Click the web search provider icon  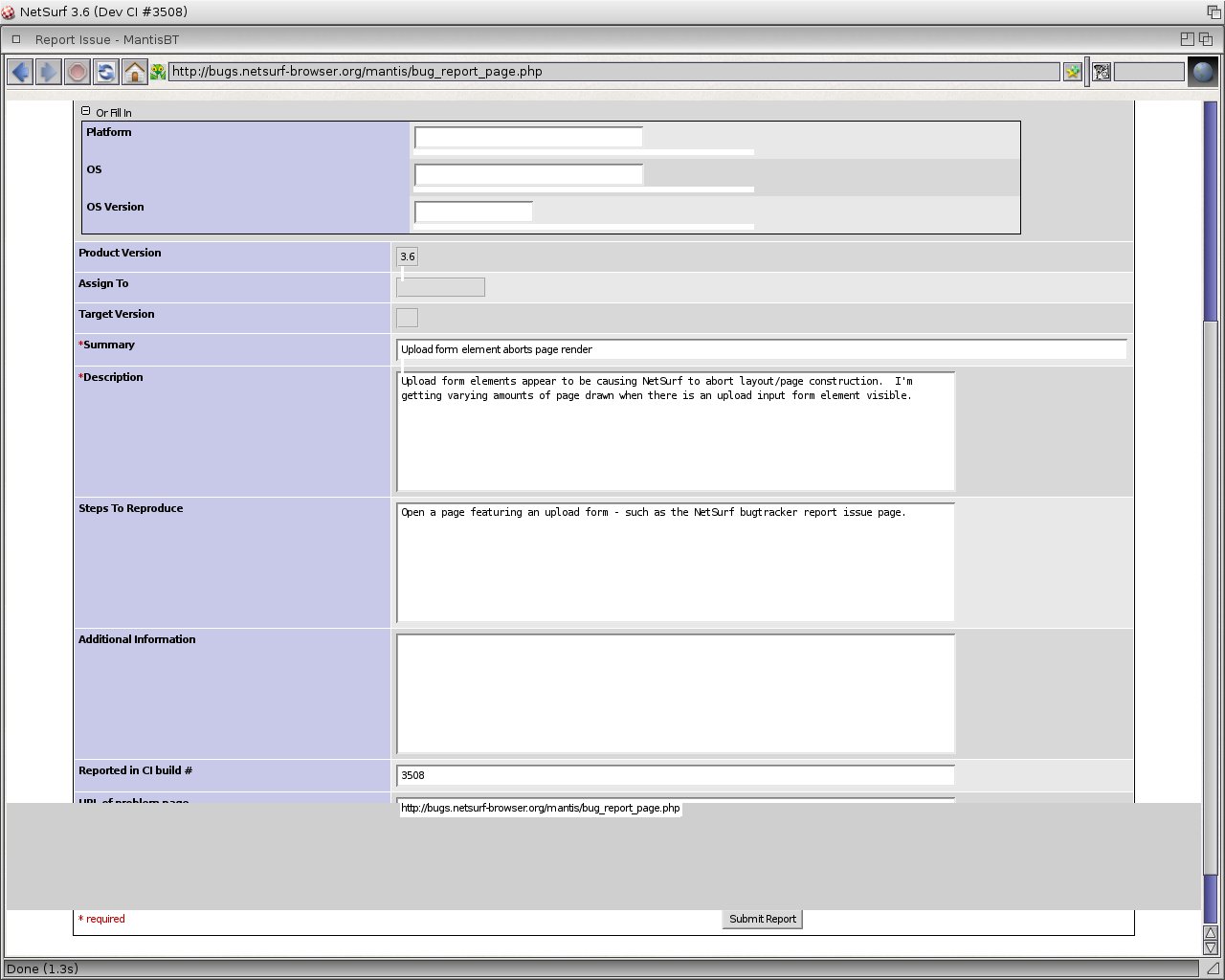coord(1102,72)
